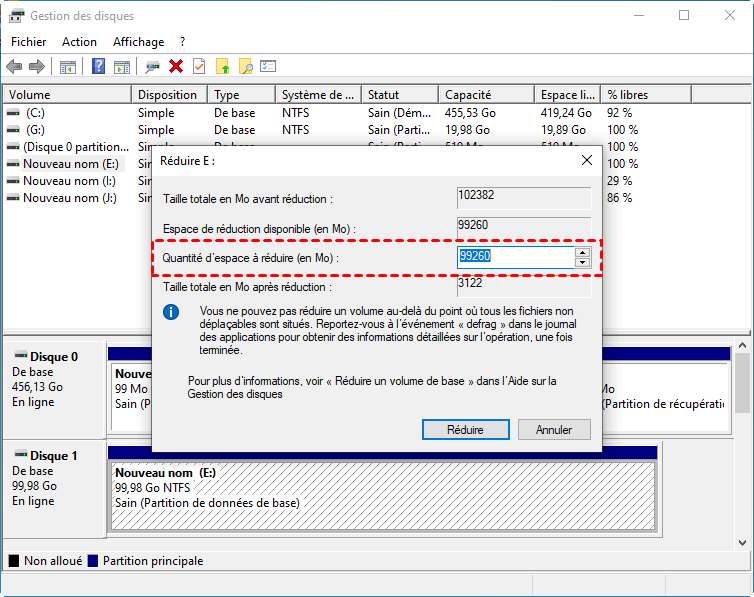The image size is (754, 597).
Task: Close the Réduire E : dialog
Action: coord(587,160)
